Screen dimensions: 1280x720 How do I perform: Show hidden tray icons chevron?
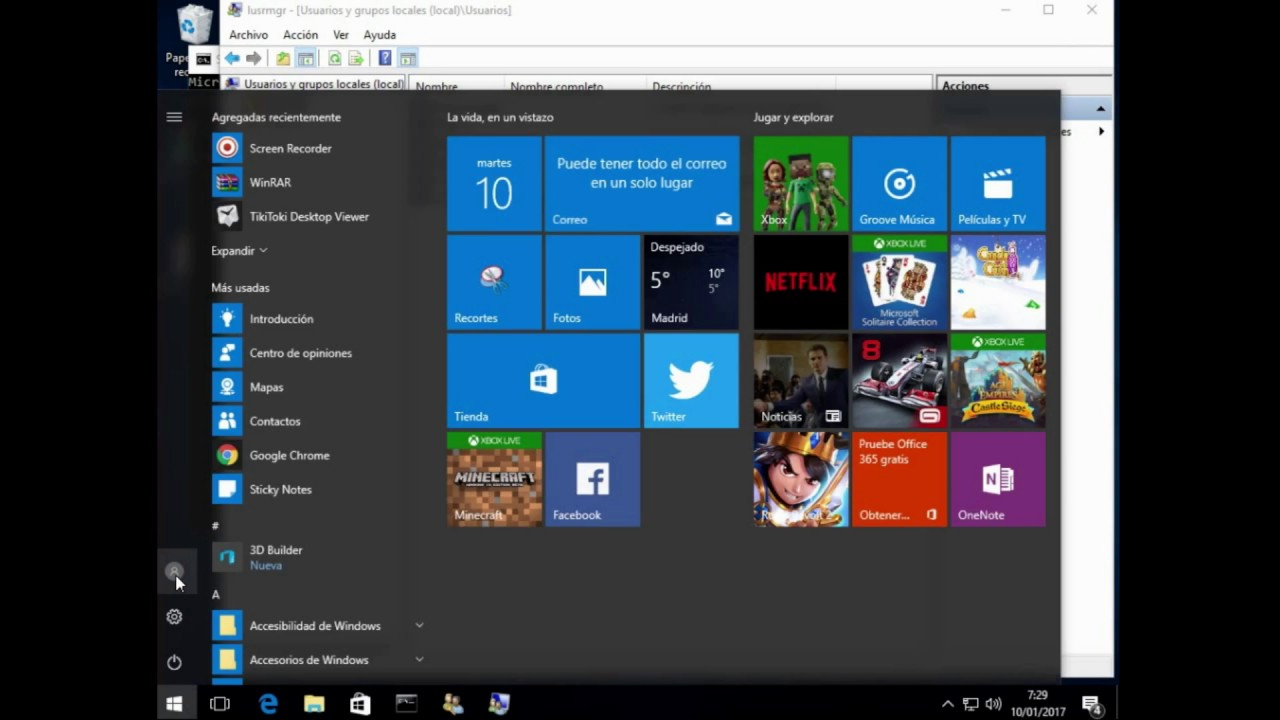[948, 704]
